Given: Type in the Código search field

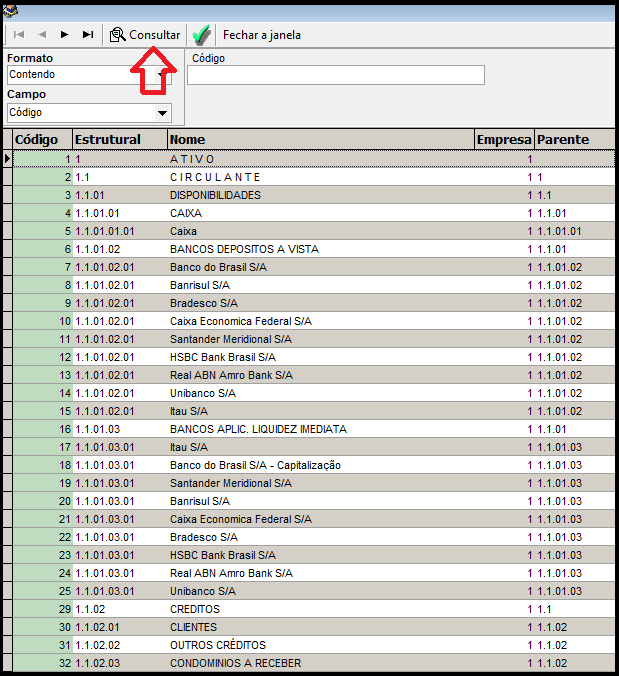Looking at the screenshot, I should pos(335,75).
